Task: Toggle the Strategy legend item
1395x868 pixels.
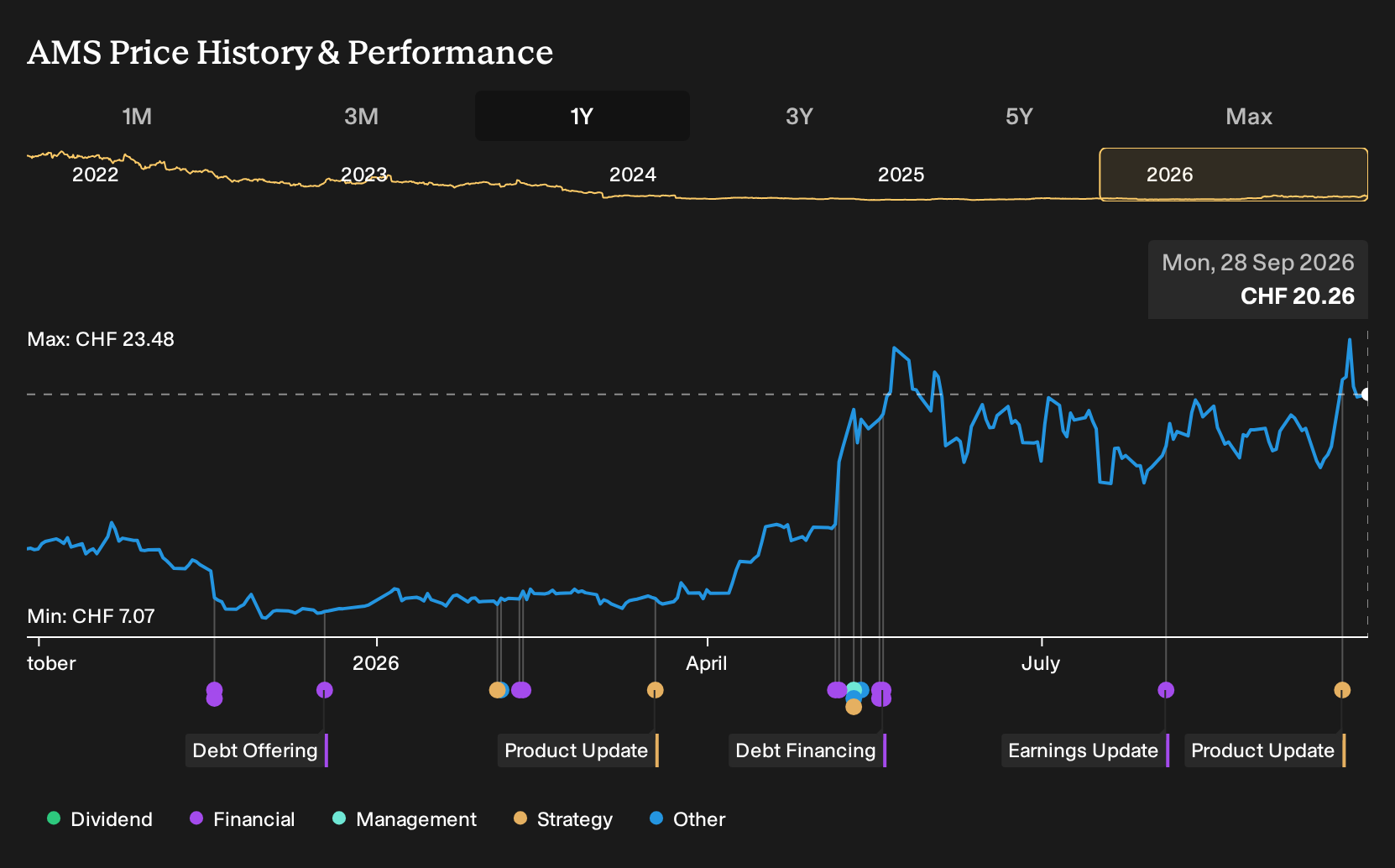Action: coord(563,819)
